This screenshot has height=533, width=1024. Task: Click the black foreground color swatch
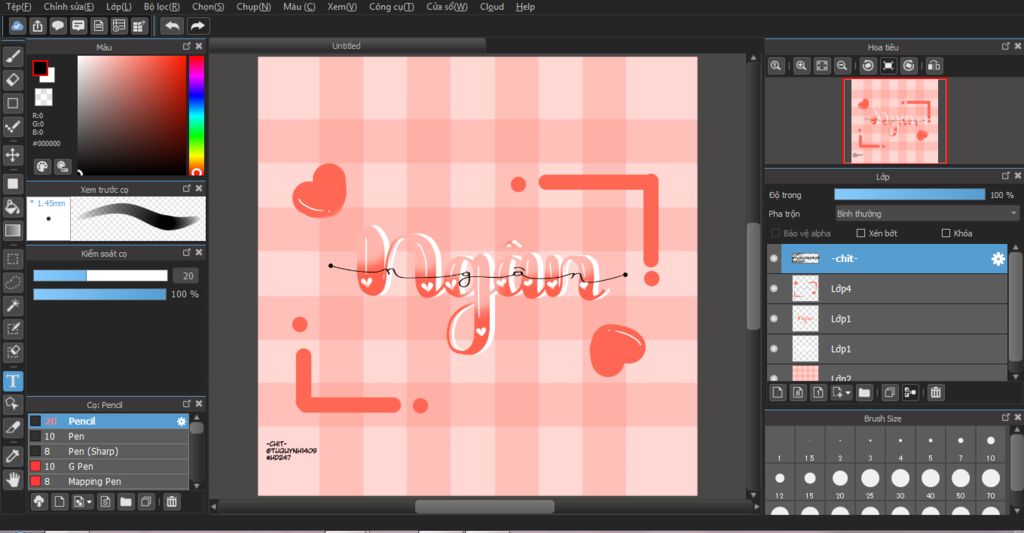(x=40, y=67)
